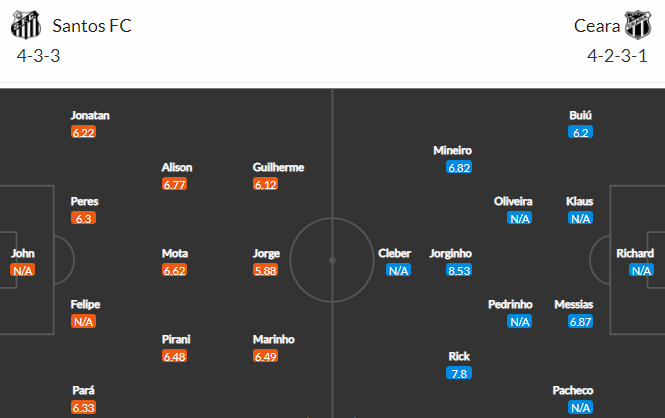This screenshot has height=418, width=665.
Task: Select player Pacheco
Action: pyautogui.click(x=573, y=390)
